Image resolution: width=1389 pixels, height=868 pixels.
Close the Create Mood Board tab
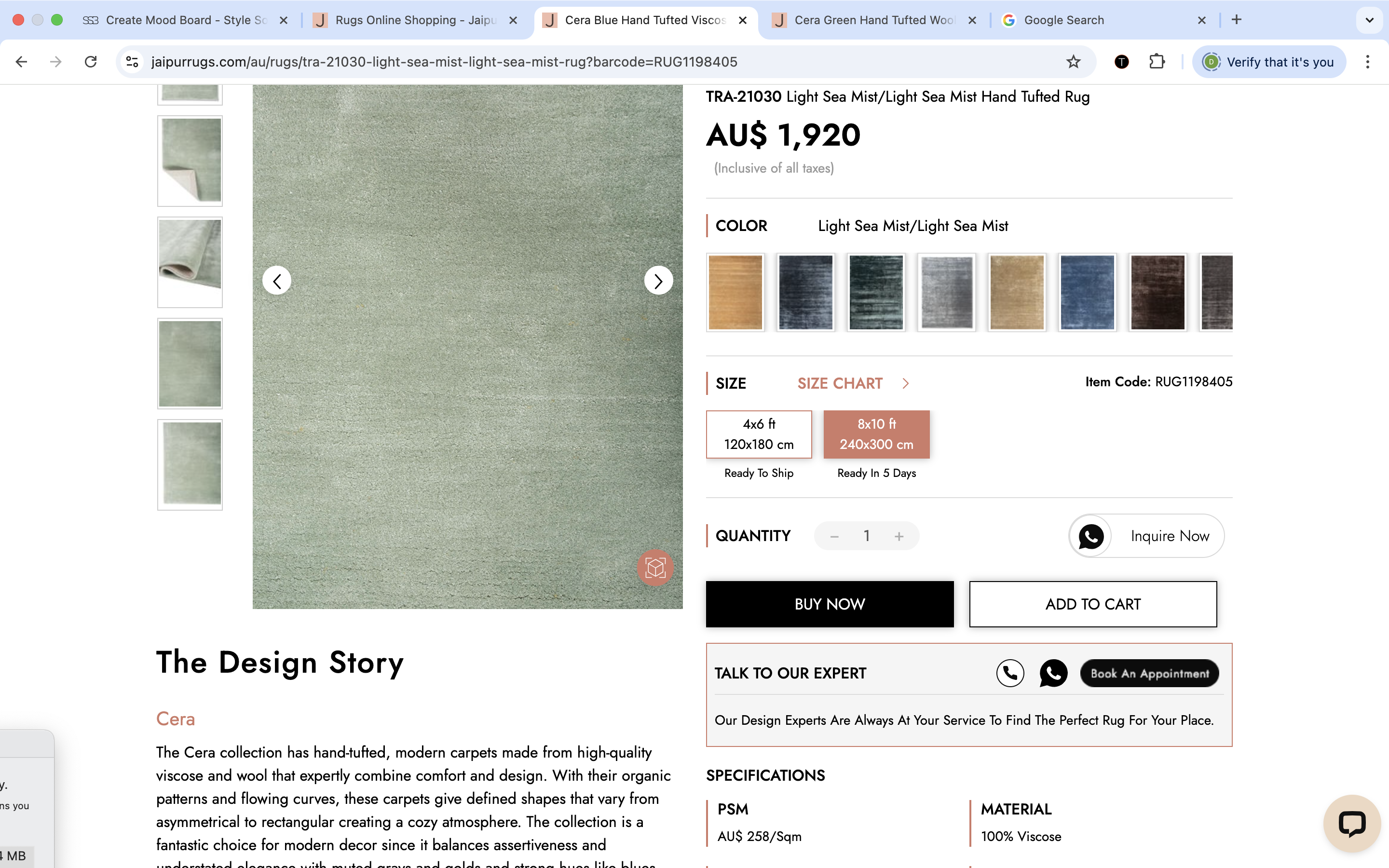pos(284,20)
